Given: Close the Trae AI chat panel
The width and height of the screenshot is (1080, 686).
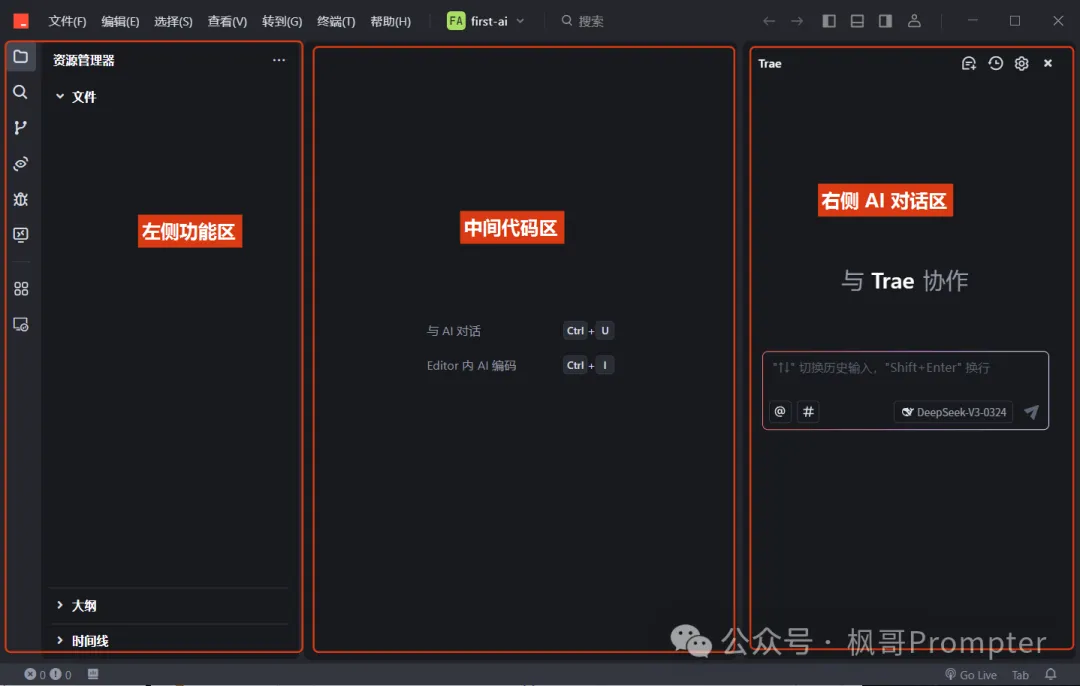Looking at the screenshot, I should pyautogui.click(x=1048, y=63).
